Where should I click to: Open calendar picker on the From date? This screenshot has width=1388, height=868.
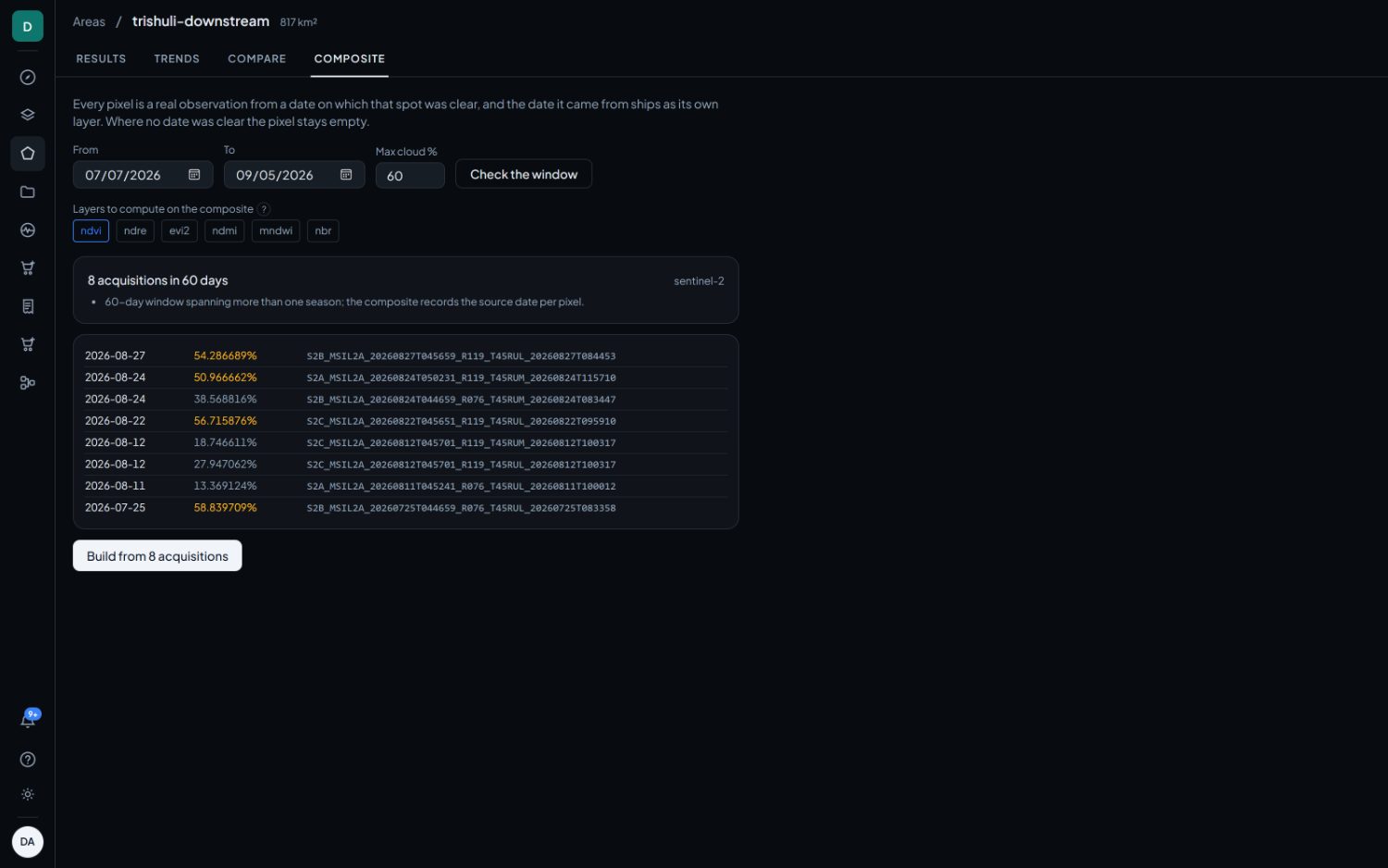[194, 175]
